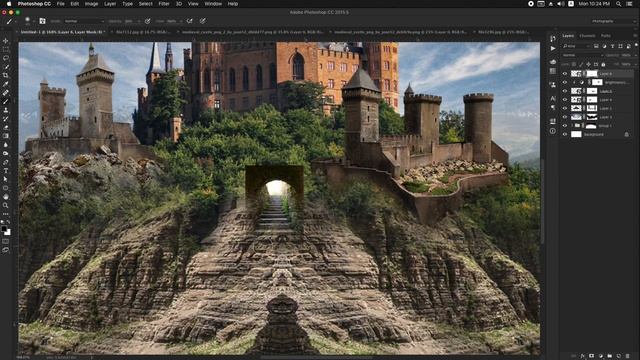The image size is (640, 360).
Task: Select the Crop tool
Action: [x=6, y=75]
